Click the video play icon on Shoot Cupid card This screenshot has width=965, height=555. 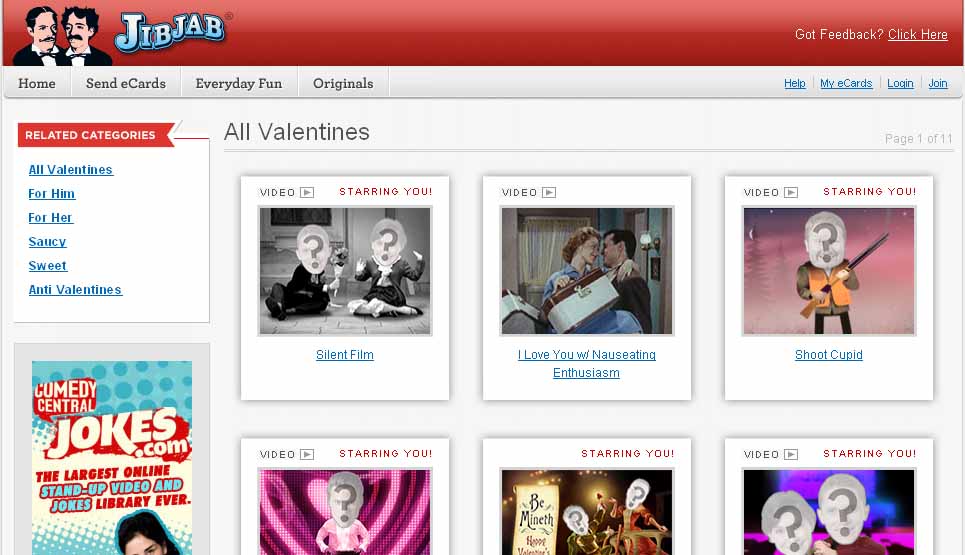pyautogui.click(x=791, y=193)
